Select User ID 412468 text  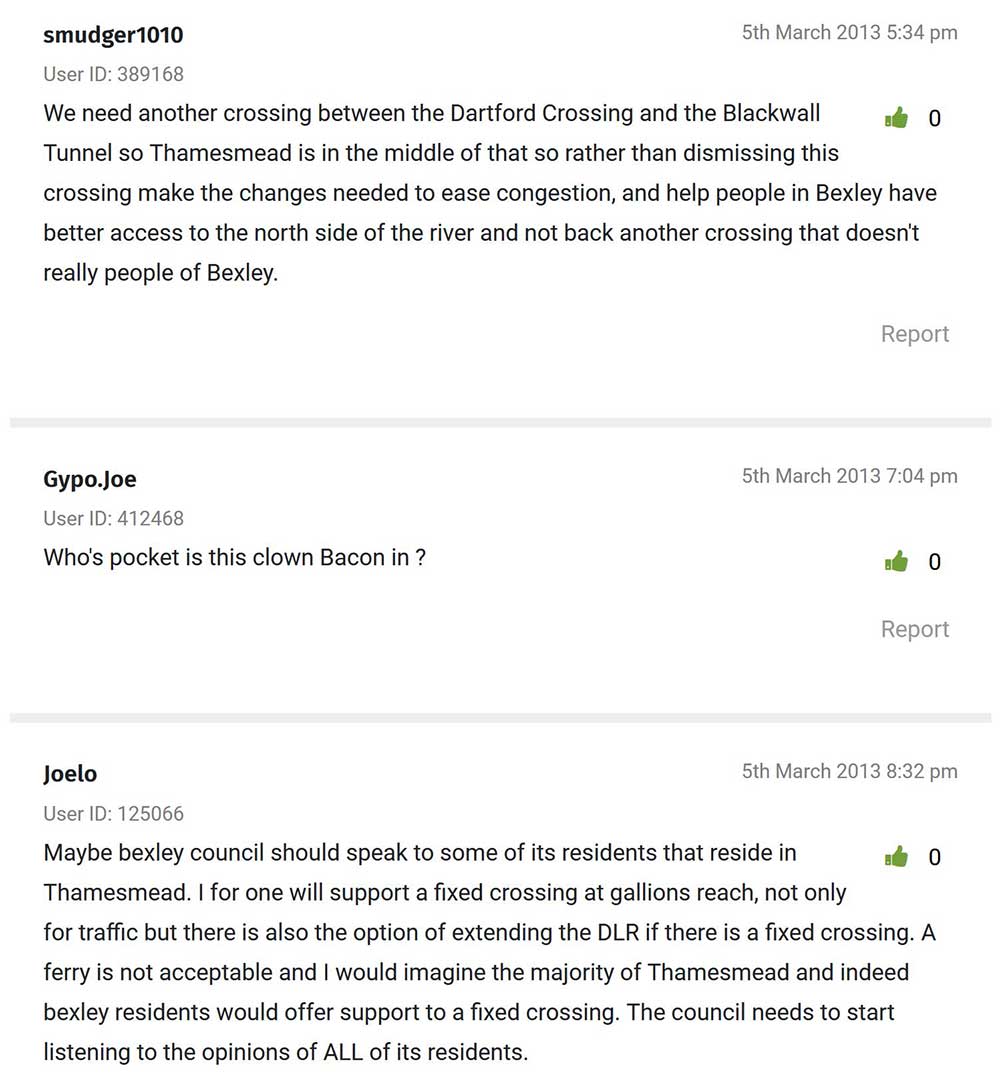tap(113, 518)
